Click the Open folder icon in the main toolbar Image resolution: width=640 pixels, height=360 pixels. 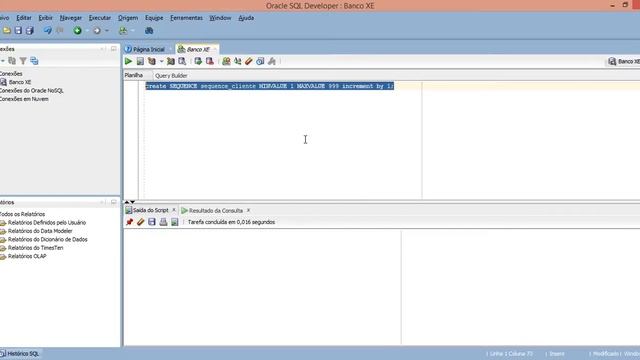tap(7, 31)
